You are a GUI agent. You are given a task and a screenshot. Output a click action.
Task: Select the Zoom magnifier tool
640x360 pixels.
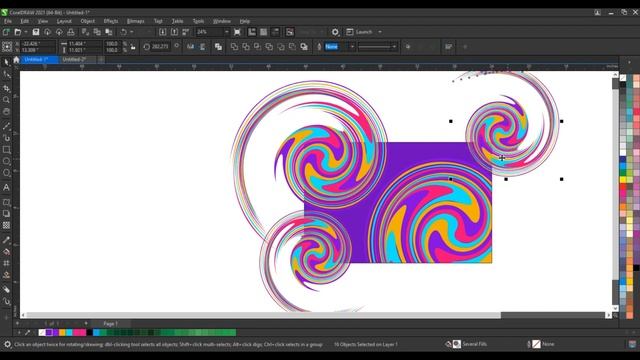coord(6,100)
